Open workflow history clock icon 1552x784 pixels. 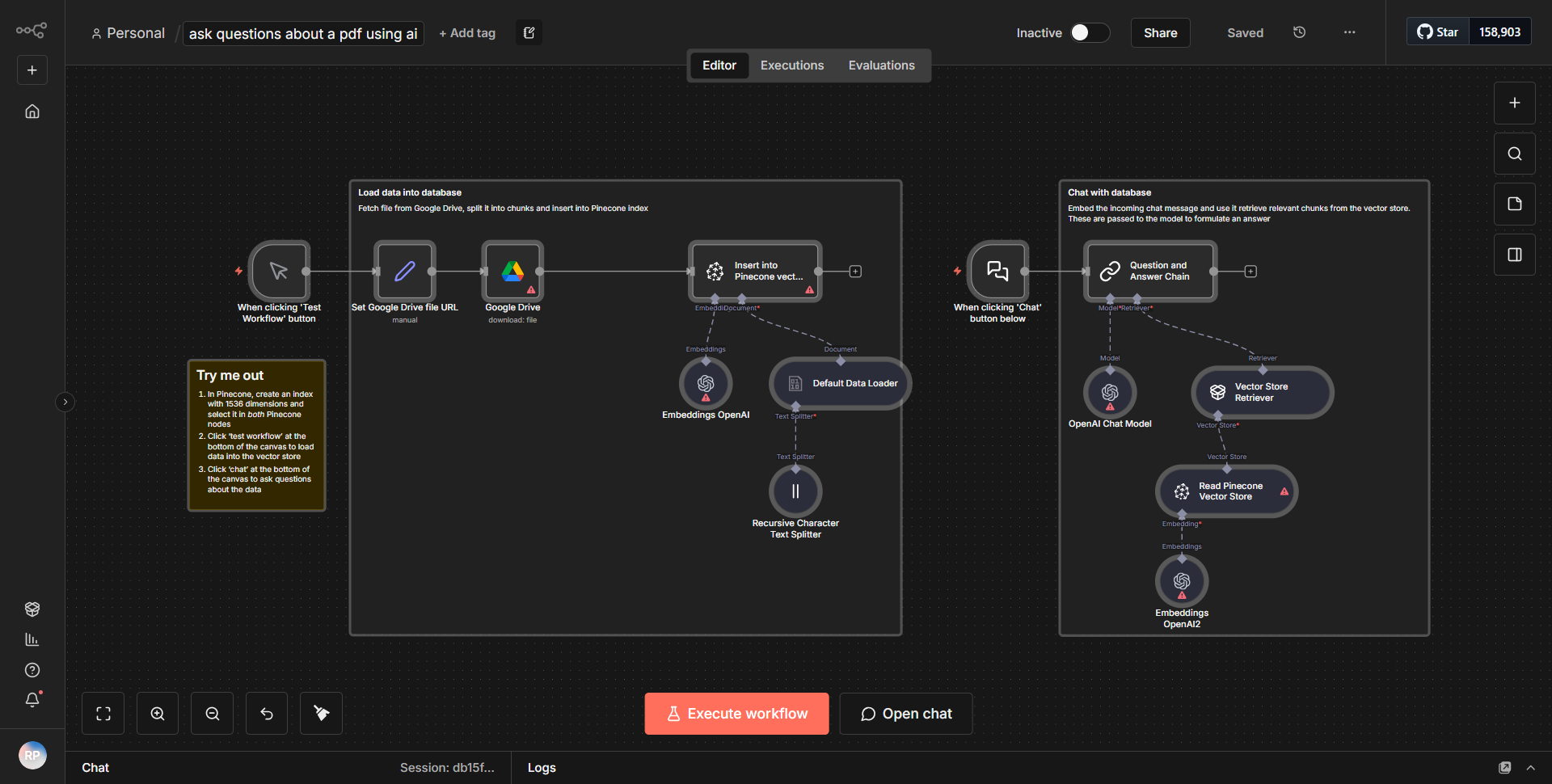tap(1299, 32)
